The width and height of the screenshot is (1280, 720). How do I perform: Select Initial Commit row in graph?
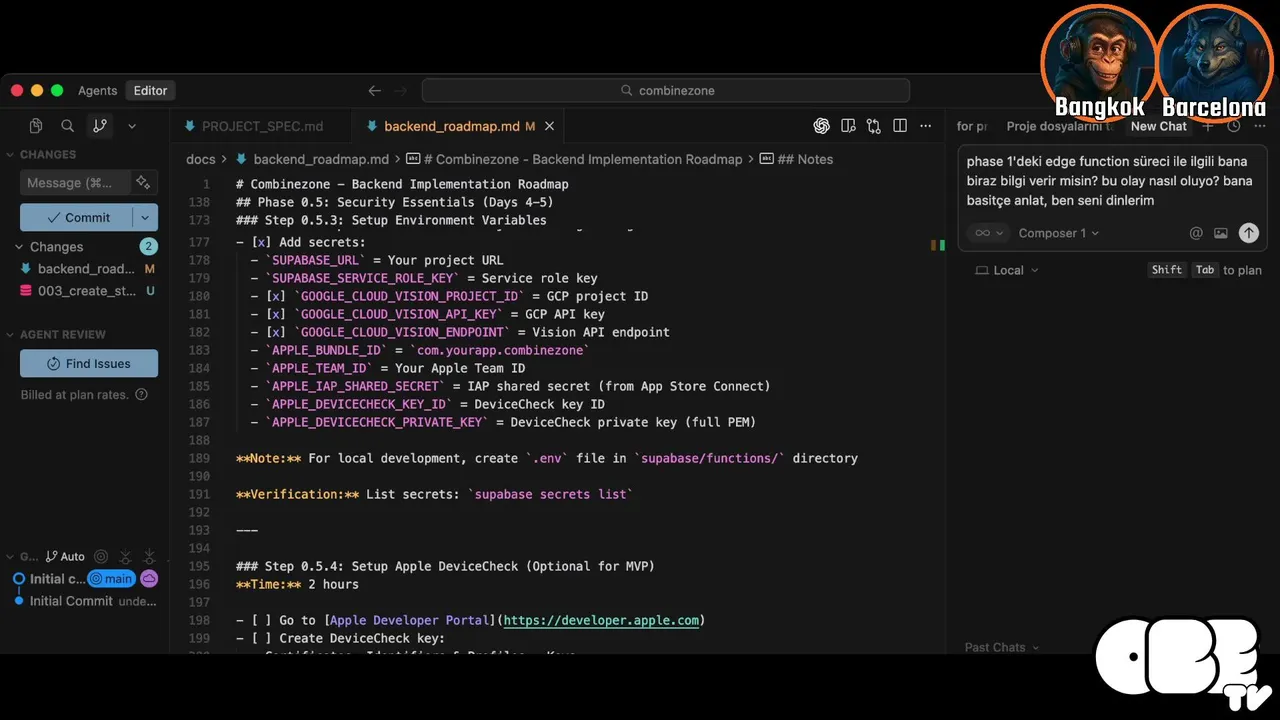coord(85,601)
